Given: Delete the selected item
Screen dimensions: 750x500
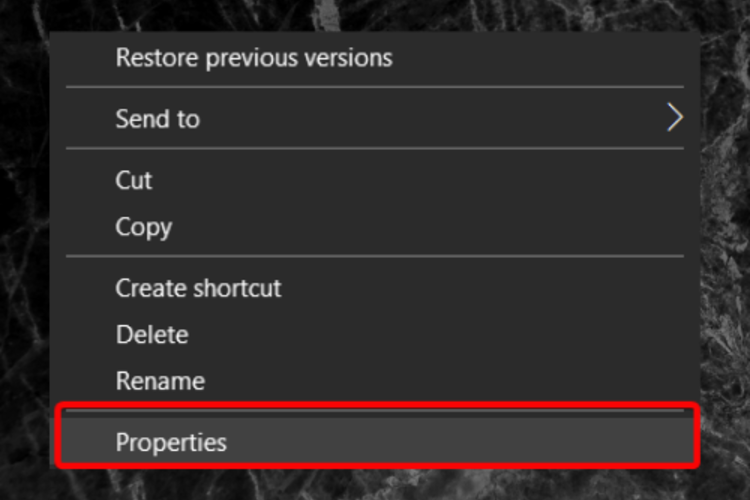Looking at the screenshot, I should coord(375,334).
